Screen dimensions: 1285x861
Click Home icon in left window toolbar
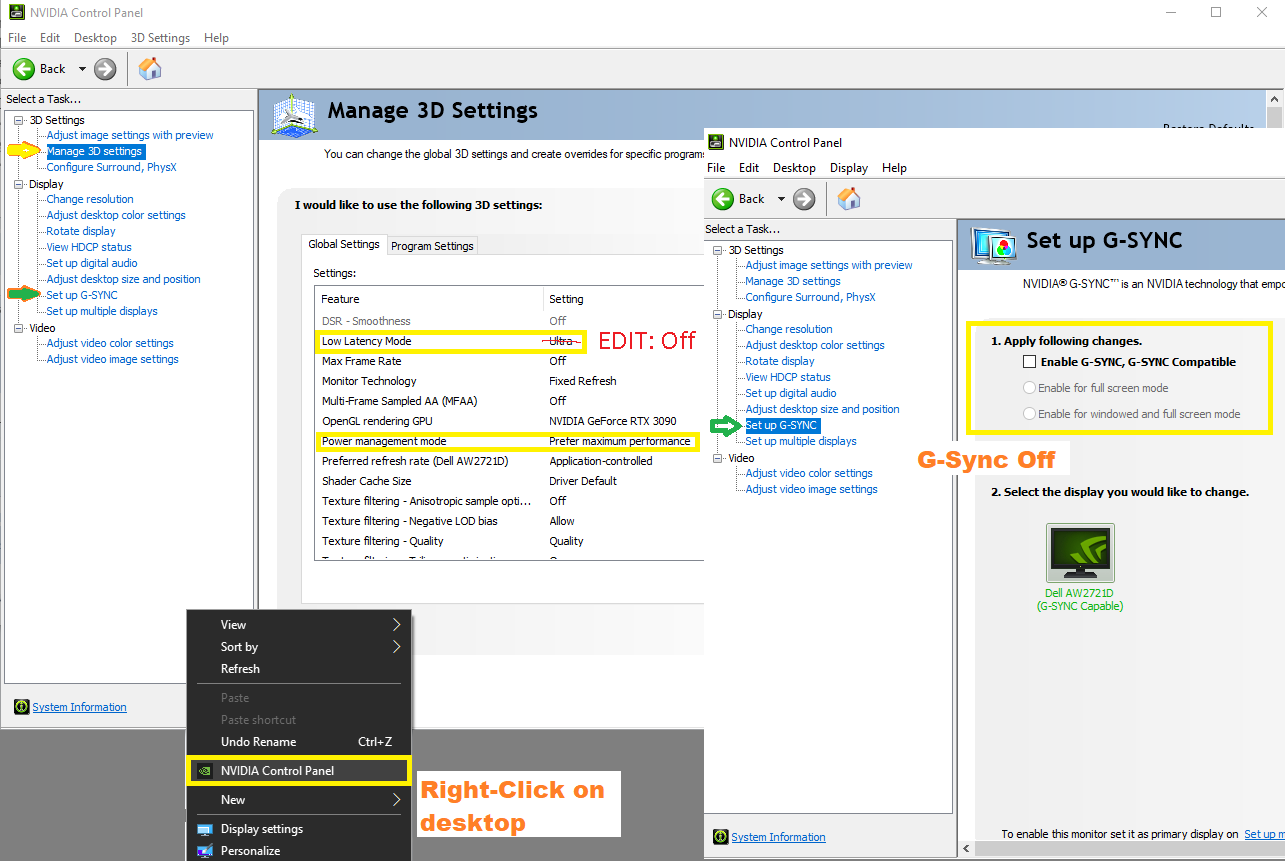[150, 69]
